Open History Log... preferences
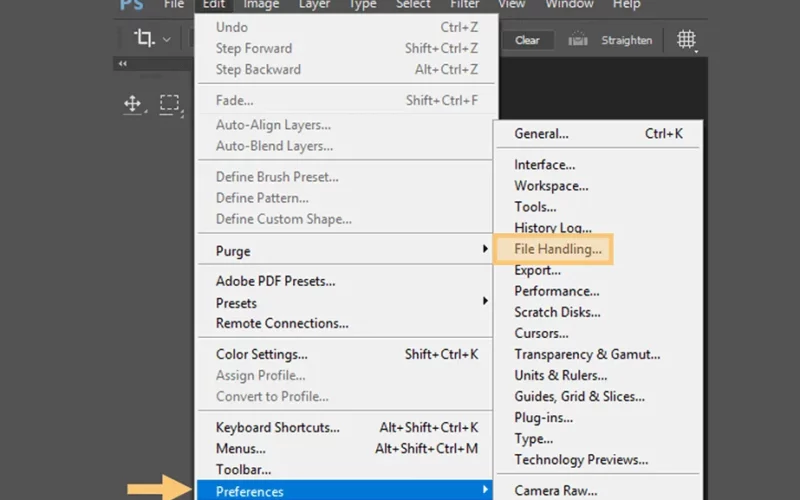The image size is (800, 500). pyautogui.click(x=598, y=228)
